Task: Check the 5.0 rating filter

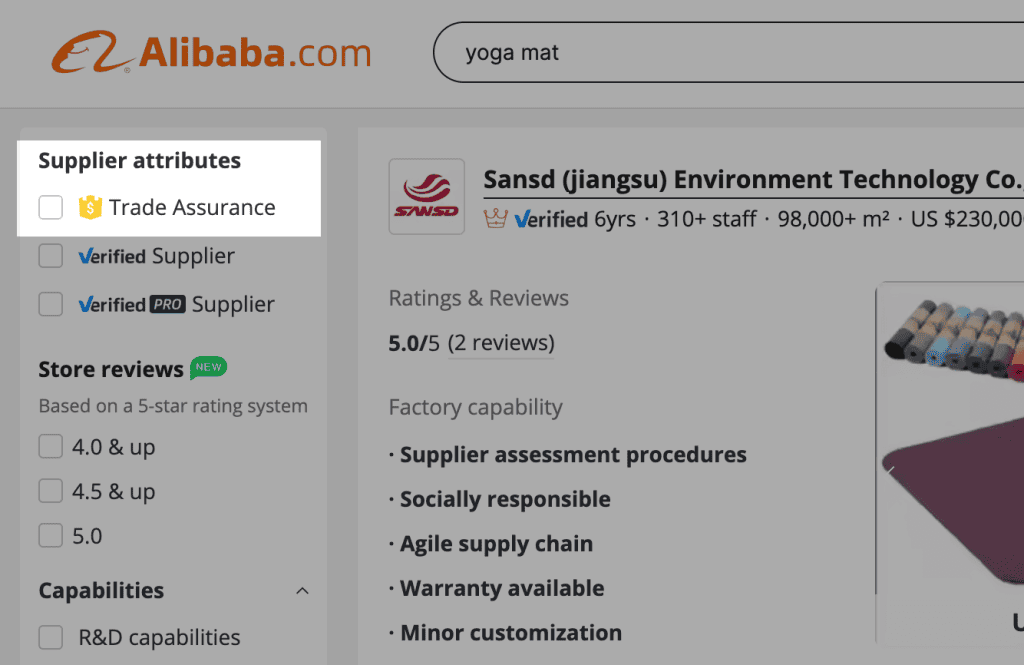Action: pos(50,536)
